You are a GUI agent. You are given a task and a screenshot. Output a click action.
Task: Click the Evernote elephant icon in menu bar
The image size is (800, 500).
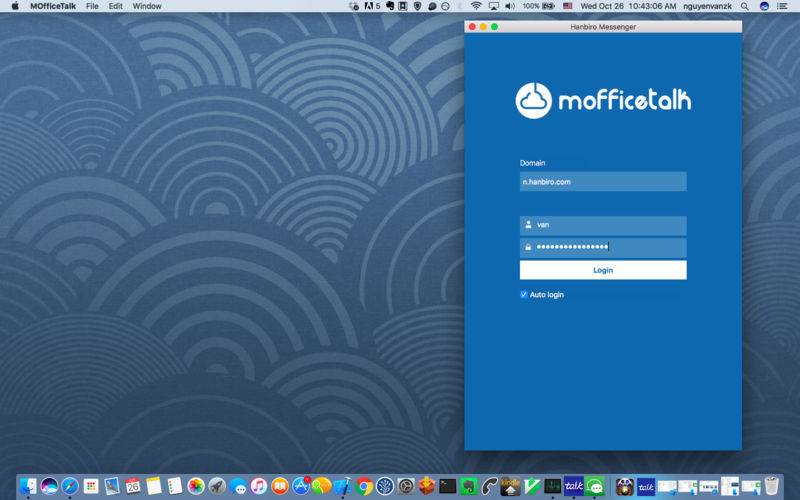coord(390,6)
